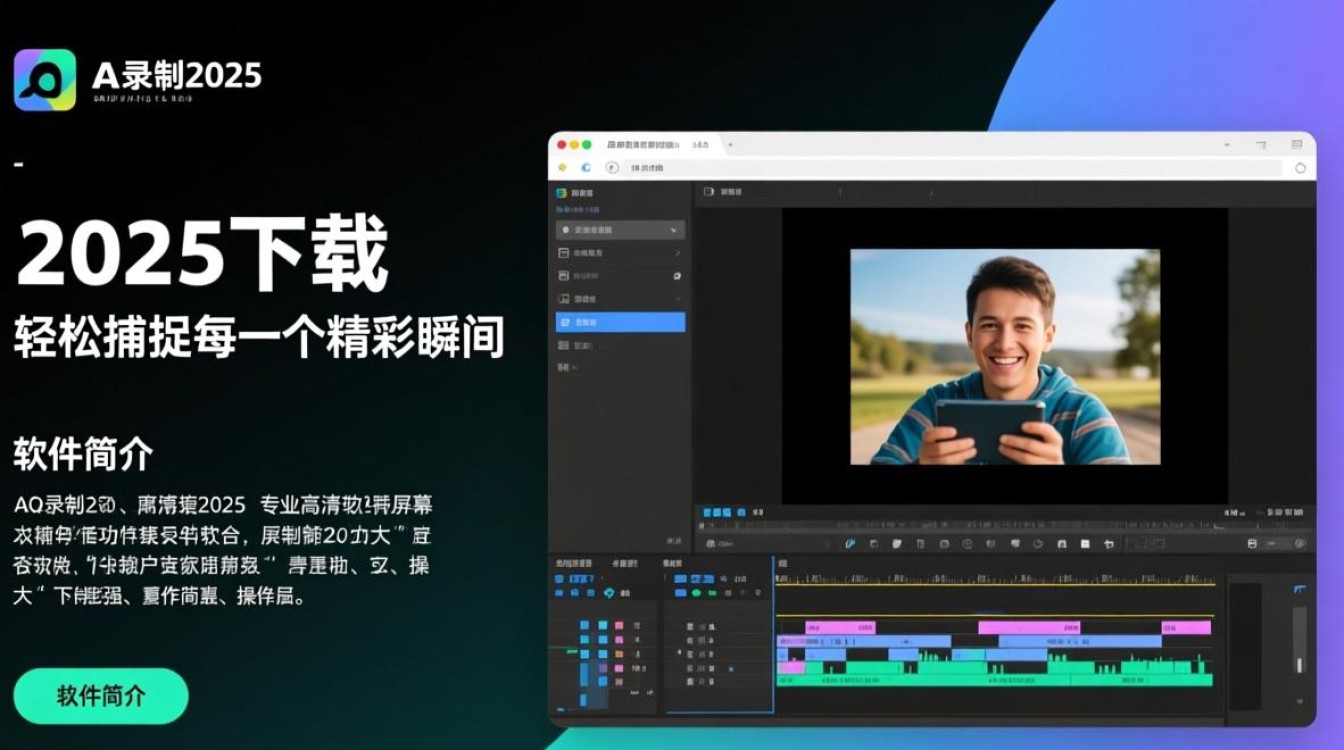Expand the disclosure arrow beside the track list
Image resolution: width=1344 pixels, height=750 pixels.
tap(679, 651)
